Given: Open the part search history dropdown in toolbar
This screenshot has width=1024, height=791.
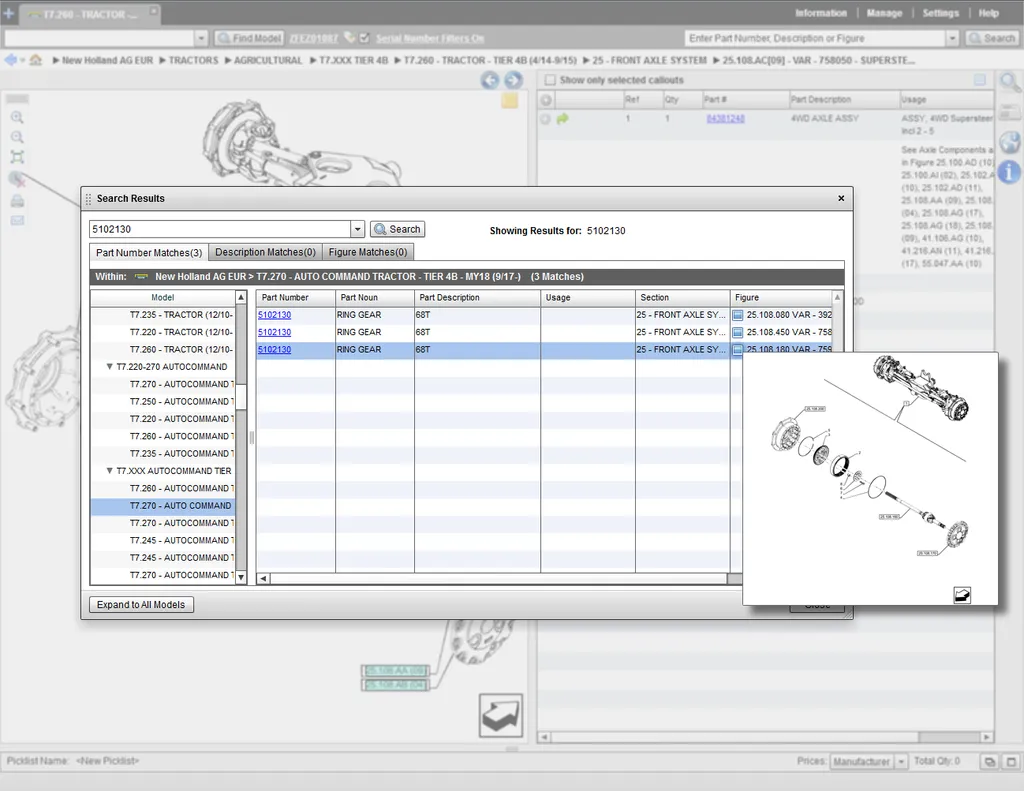Looking at the screenshot, I should click(x=952, y=39).
